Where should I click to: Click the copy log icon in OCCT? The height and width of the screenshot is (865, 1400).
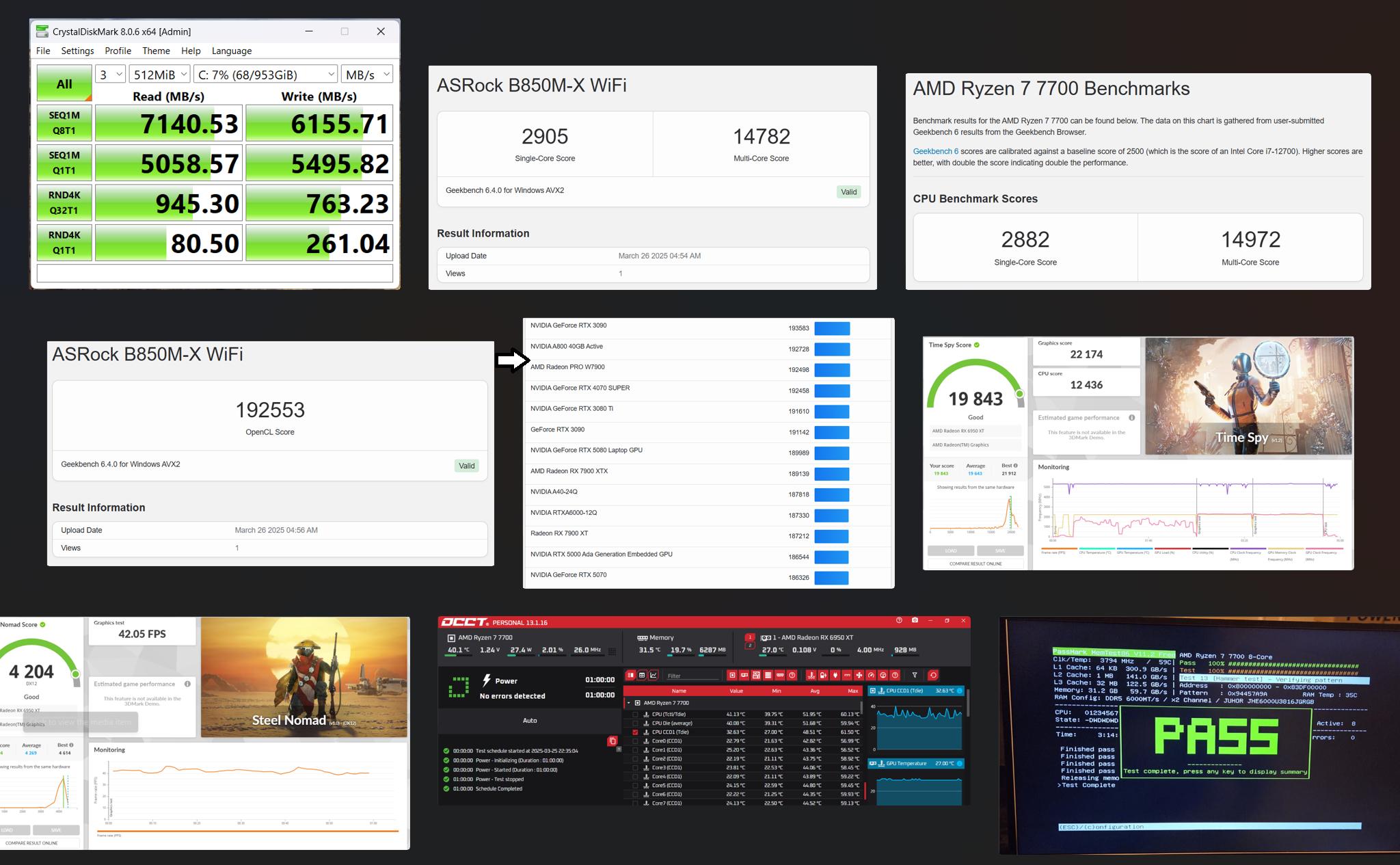pyautogui.click(x=612, y=741)
